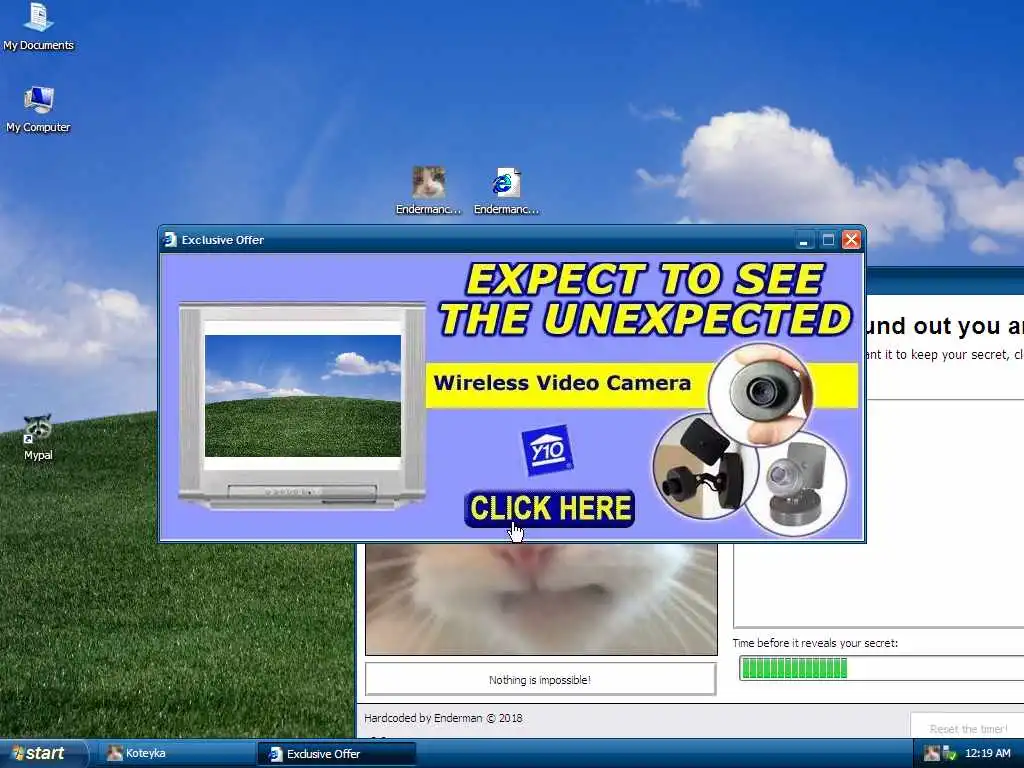Click the green network tray icon

coord(950,754)
